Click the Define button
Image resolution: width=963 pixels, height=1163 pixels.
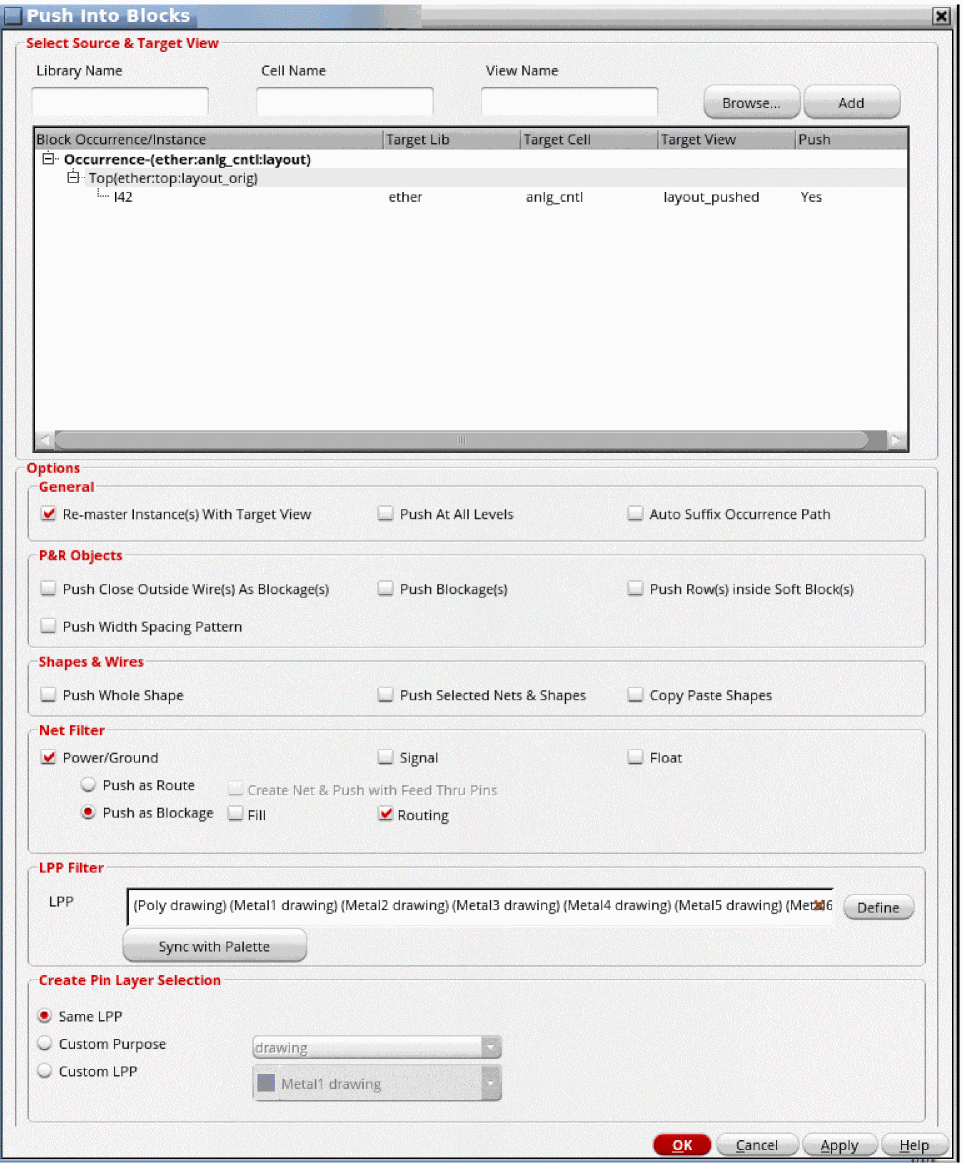(x=878, y=907)
